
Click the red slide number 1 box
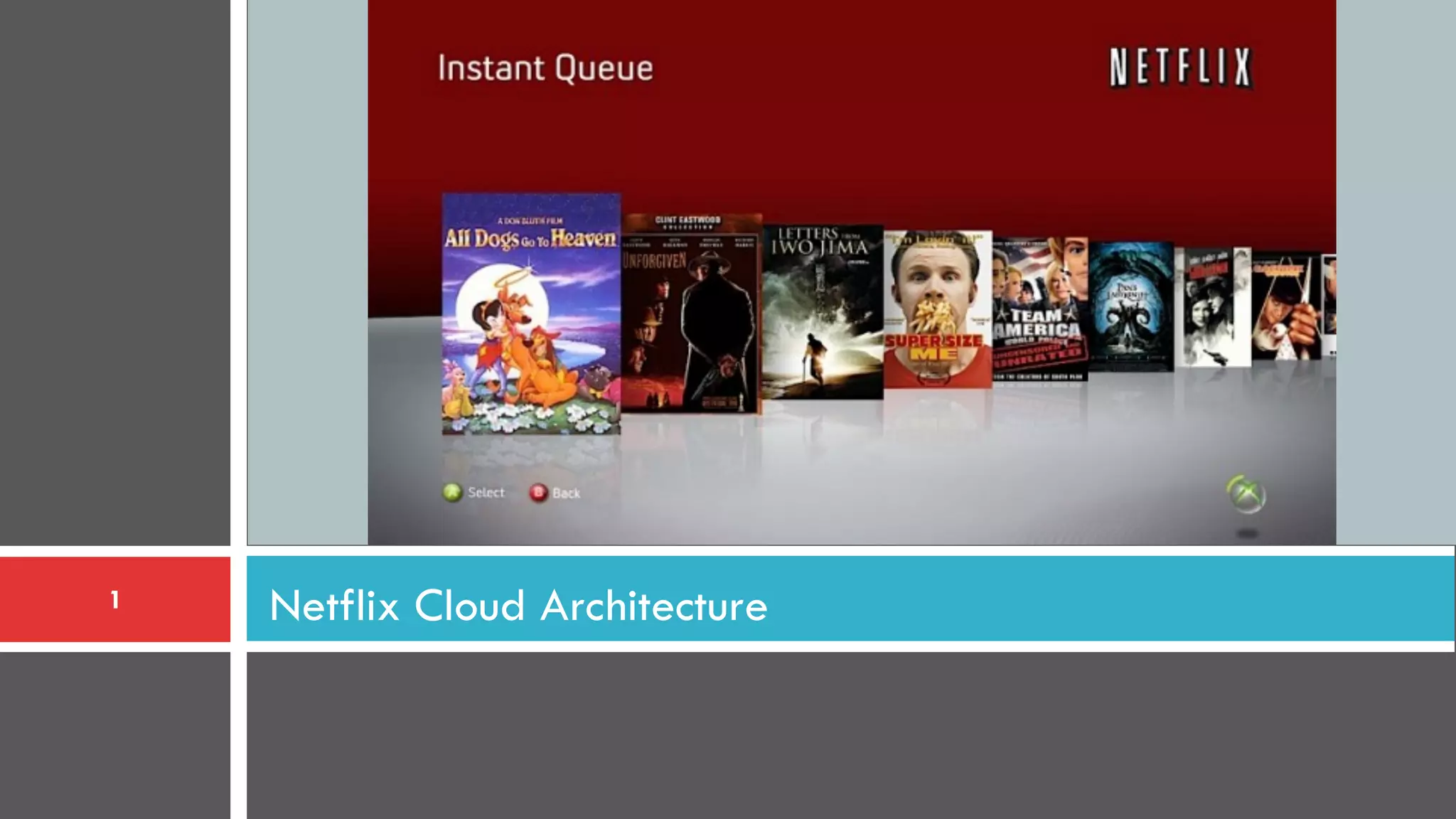click(114, 599)
